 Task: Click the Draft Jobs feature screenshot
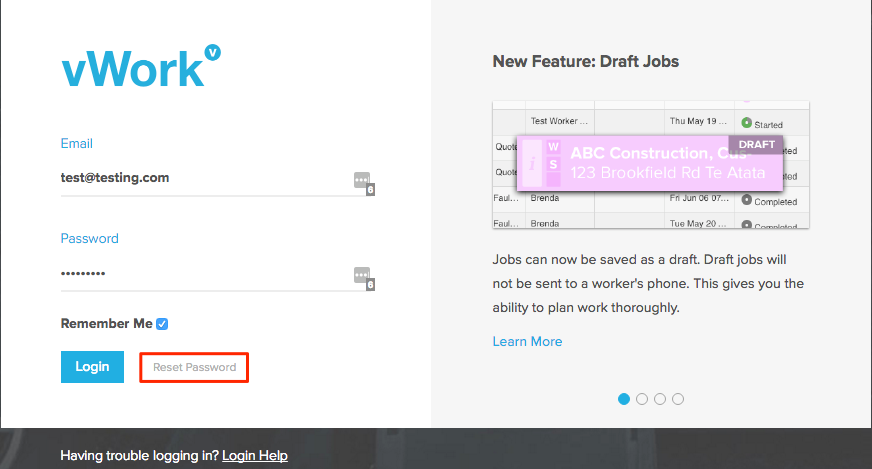tap(651, 165)
